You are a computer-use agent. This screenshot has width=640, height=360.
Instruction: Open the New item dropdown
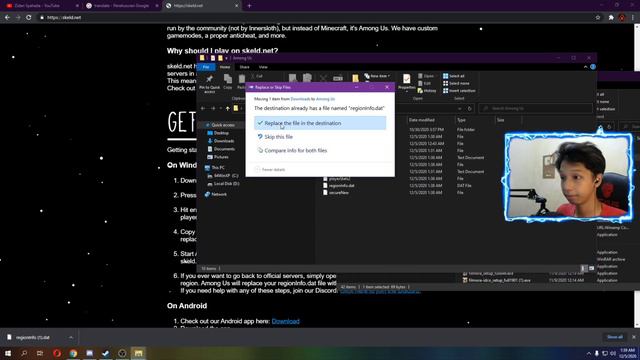click(x=378, y=76)
